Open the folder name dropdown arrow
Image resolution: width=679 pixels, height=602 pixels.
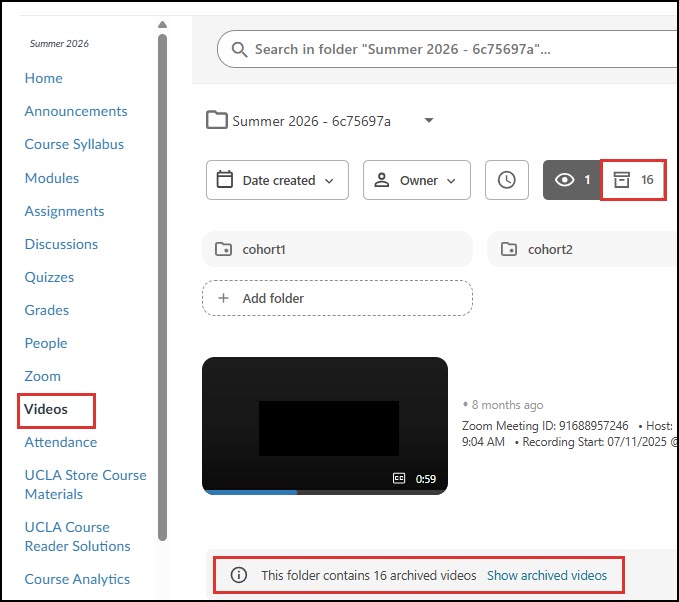[x=429, y=120]
